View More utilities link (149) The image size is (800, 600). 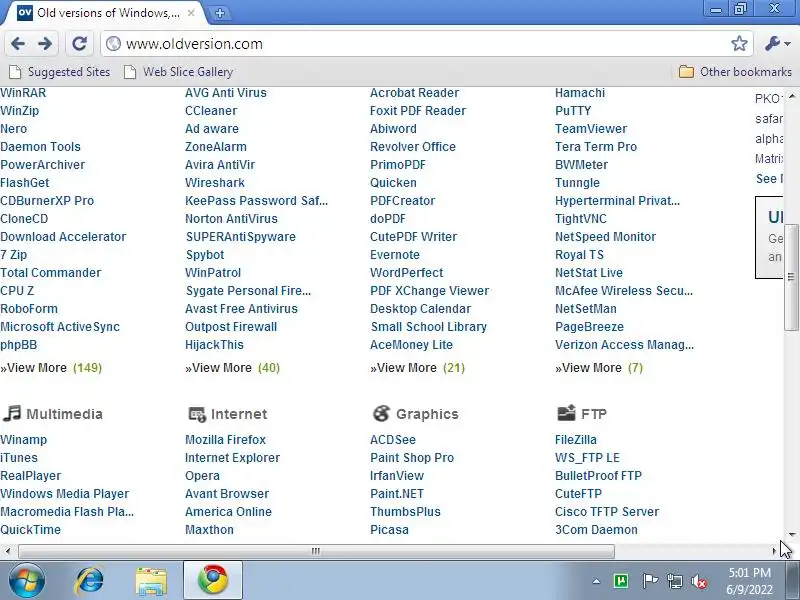pos(51,368)
